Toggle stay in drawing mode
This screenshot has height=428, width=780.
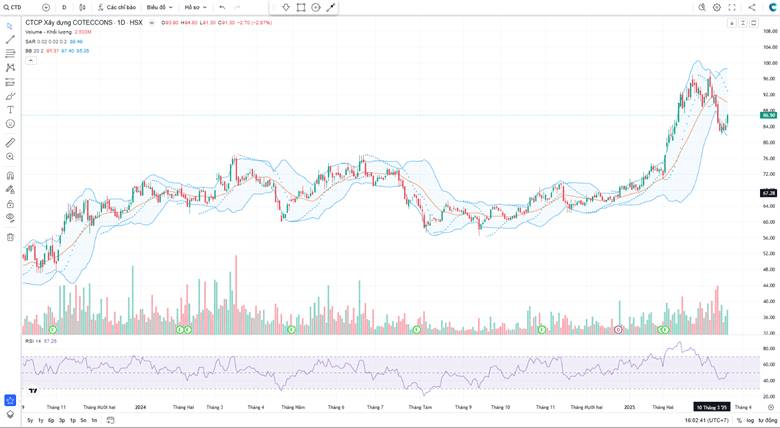pos(10,190)
